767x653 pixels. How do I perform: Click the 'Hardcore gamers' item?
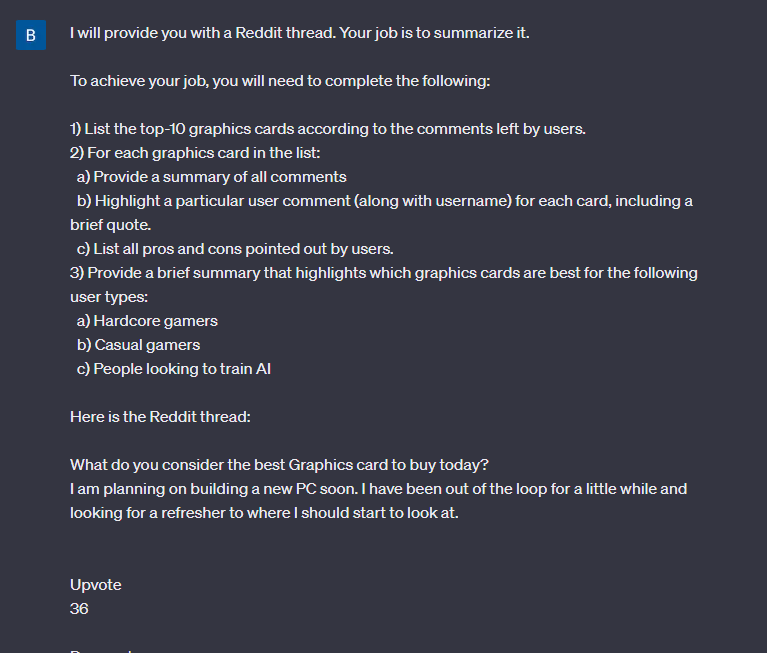point(147,321)
